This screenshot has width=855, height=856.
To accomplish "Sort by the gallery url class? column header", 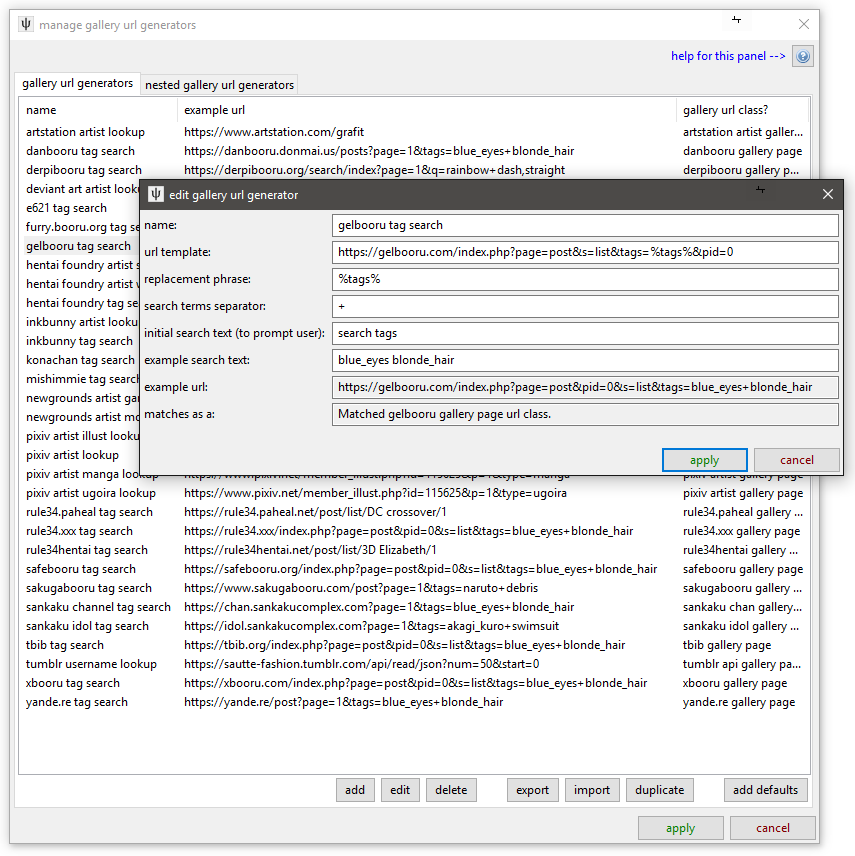I will (x=742, y=110).
